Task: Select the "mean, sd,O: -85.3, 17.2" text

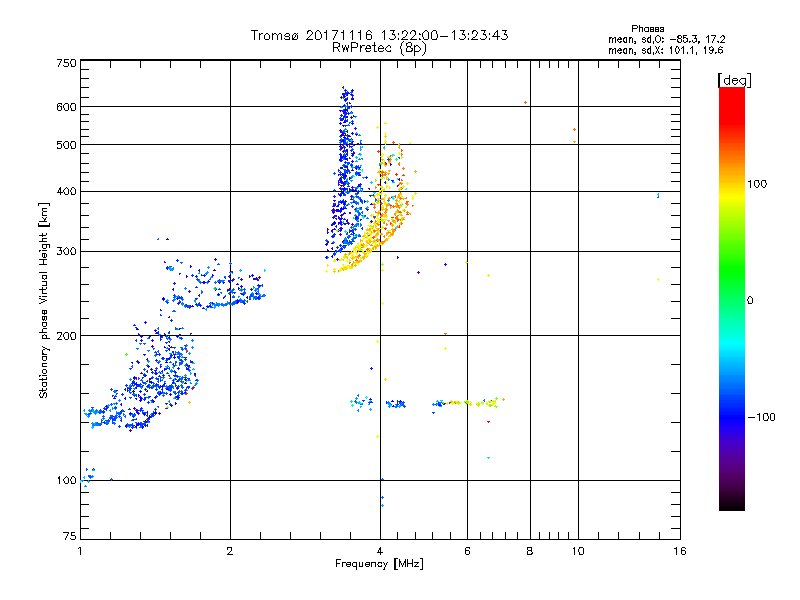Action: click(666, 39)
